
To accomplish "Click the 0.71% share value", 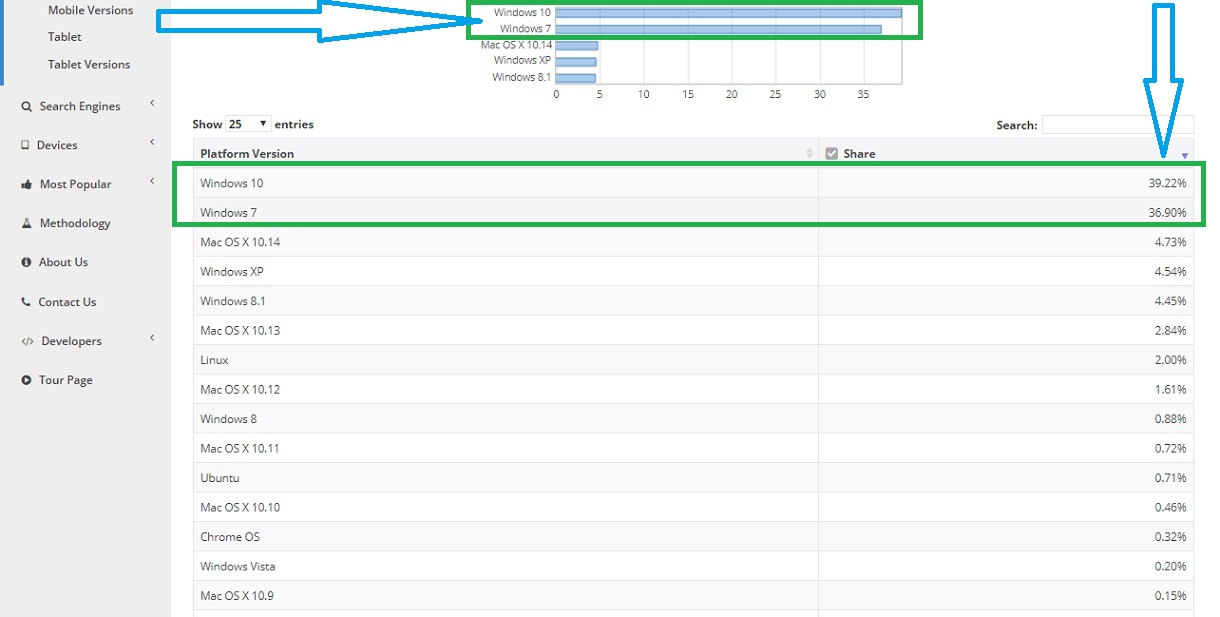I will (x=1170, y=478).
